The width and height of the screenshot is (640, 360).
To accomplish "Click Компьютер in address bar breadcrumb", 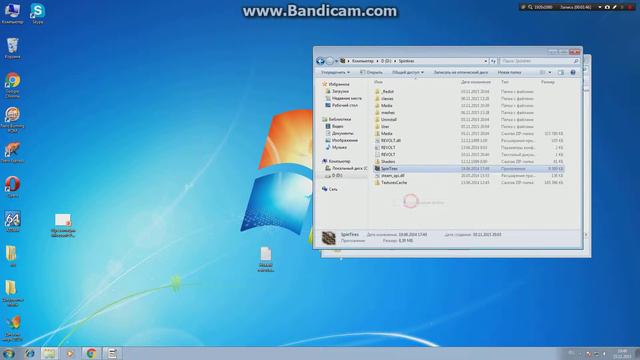I will 363,61.
